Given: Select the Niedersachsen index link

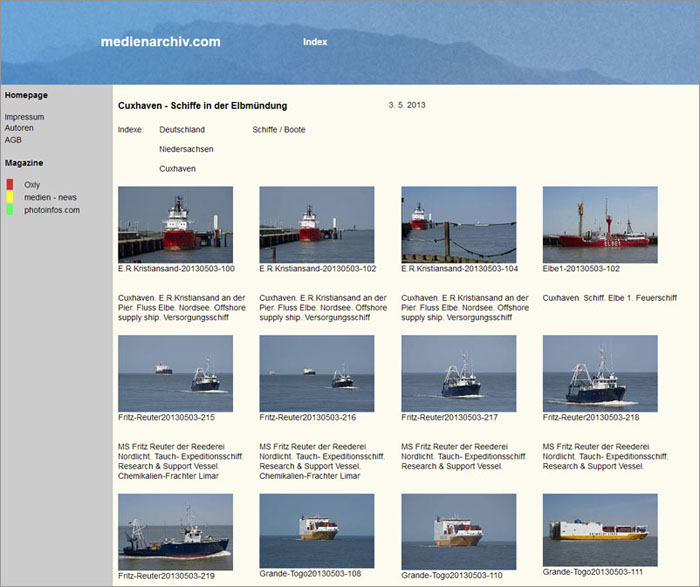Looking at the screenshot, I should 186,149.
